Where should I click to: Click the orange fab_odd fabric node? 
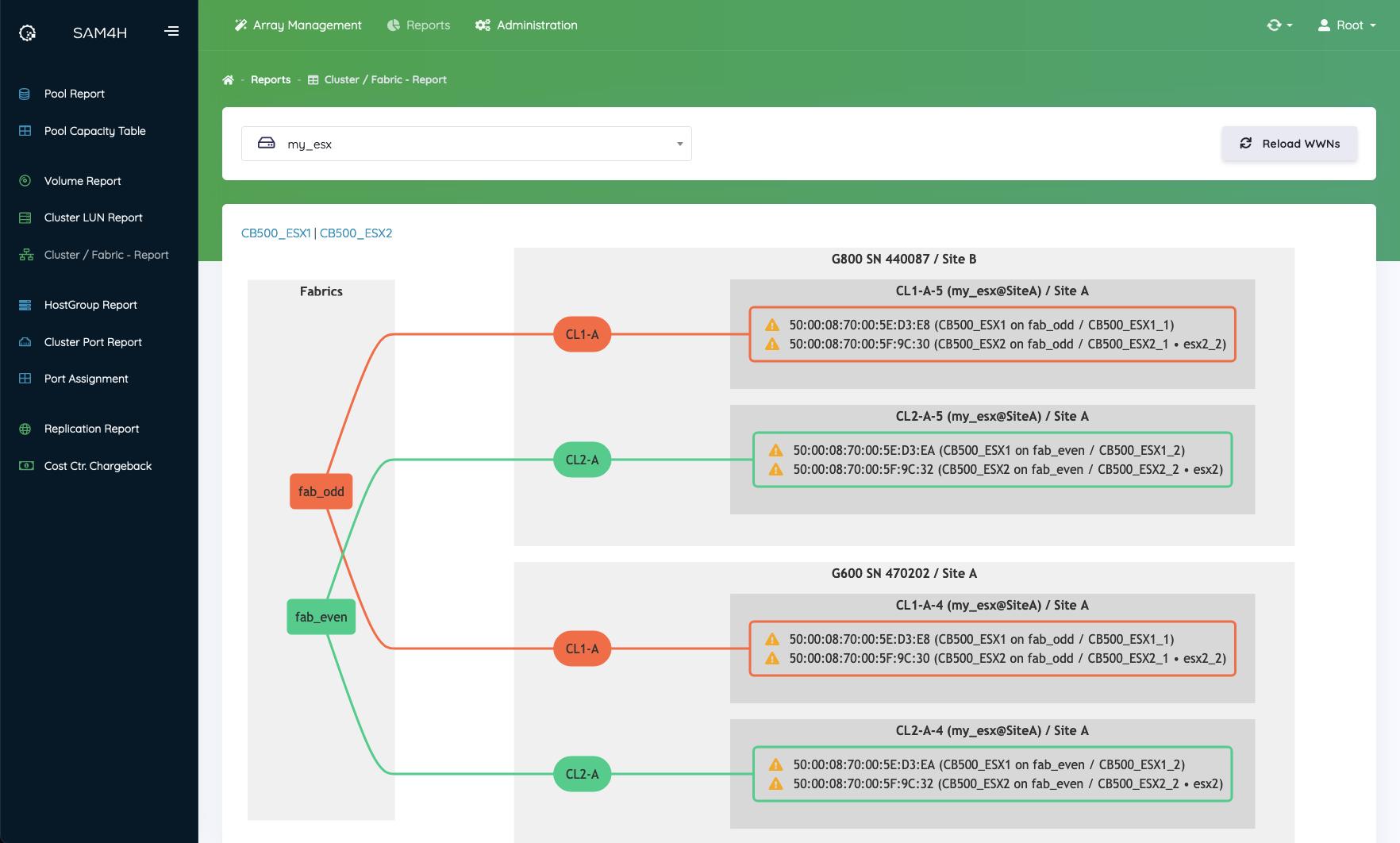pyautogui.click(x=321, y=491)
